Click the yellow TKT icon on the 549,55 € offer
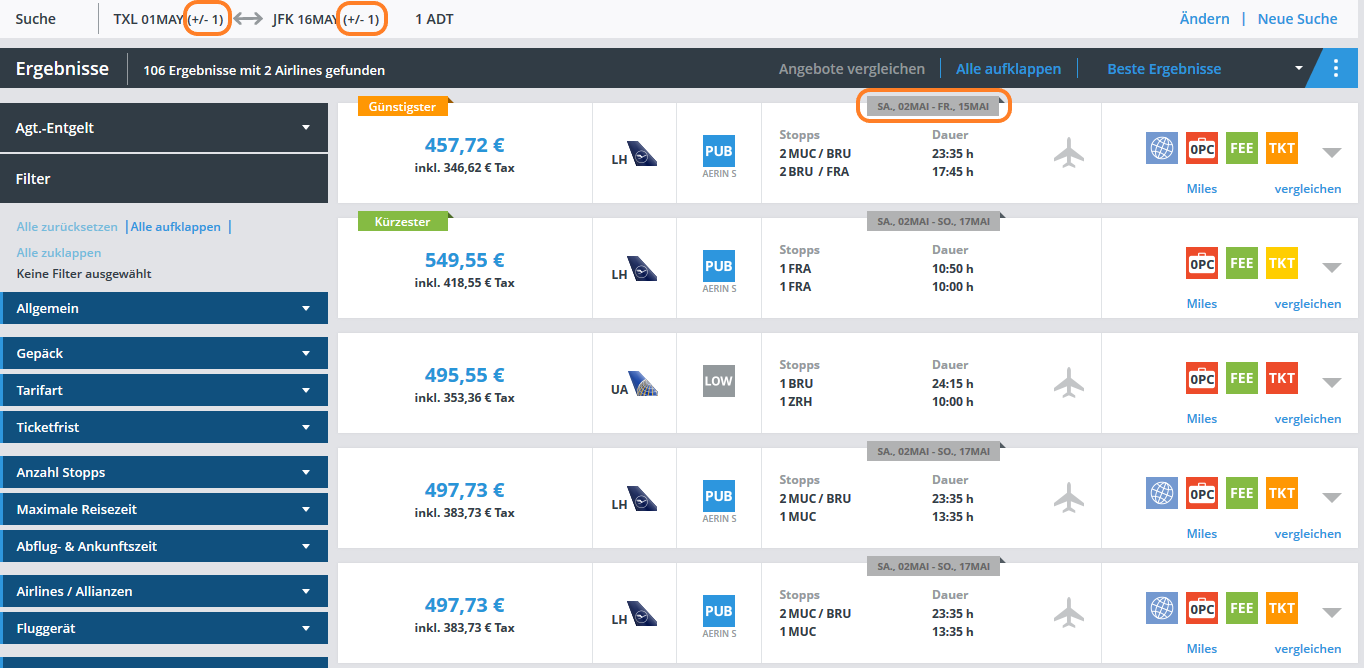Image resolution: width=1367 pixels, height=668 pixels. point(1281,264)
